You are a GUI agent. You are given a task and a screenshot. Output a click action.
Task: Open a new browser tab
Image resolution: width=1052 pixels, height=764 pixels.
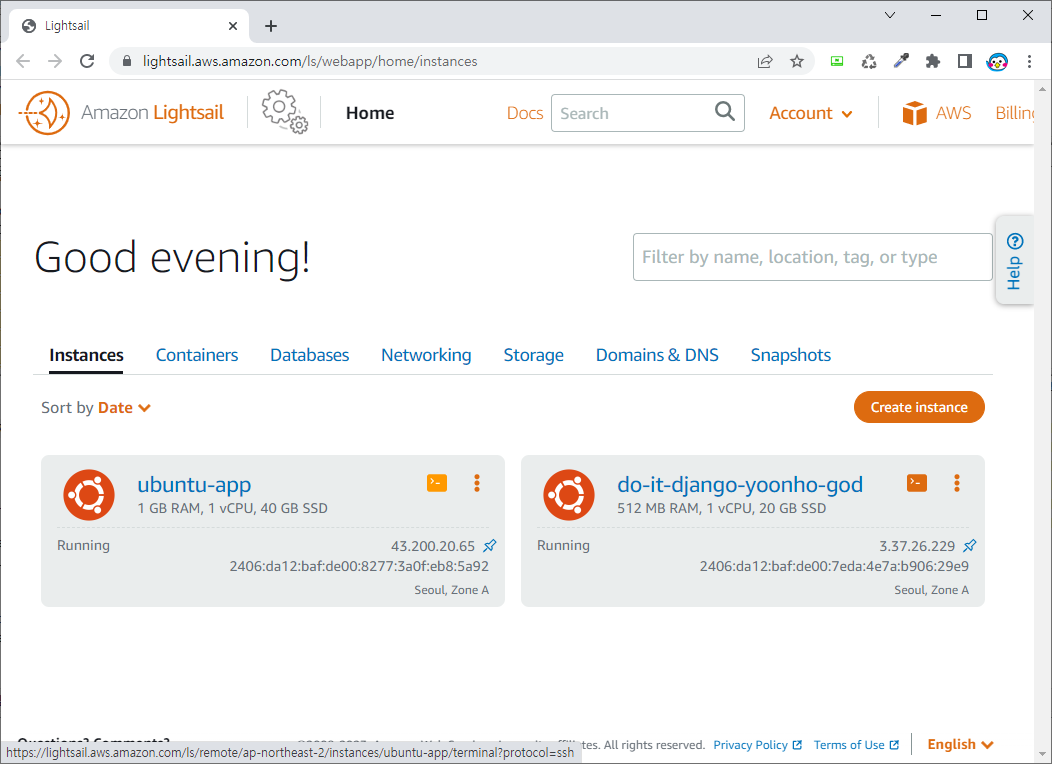[270, 26]
